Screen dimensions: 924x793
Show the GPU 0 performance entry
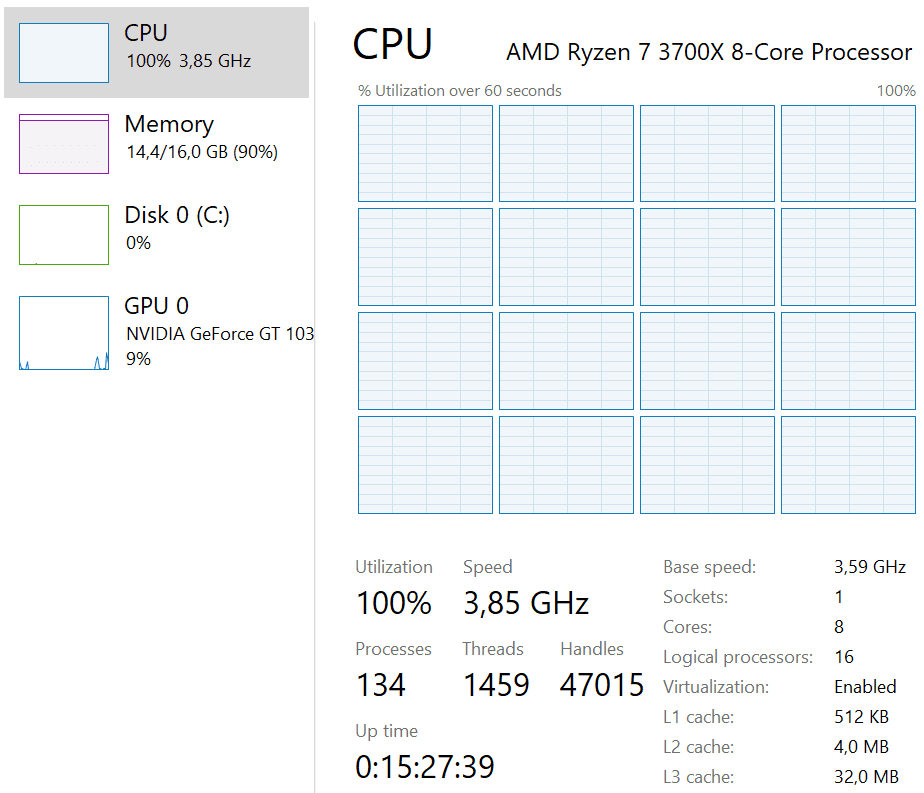coord(156,306)
